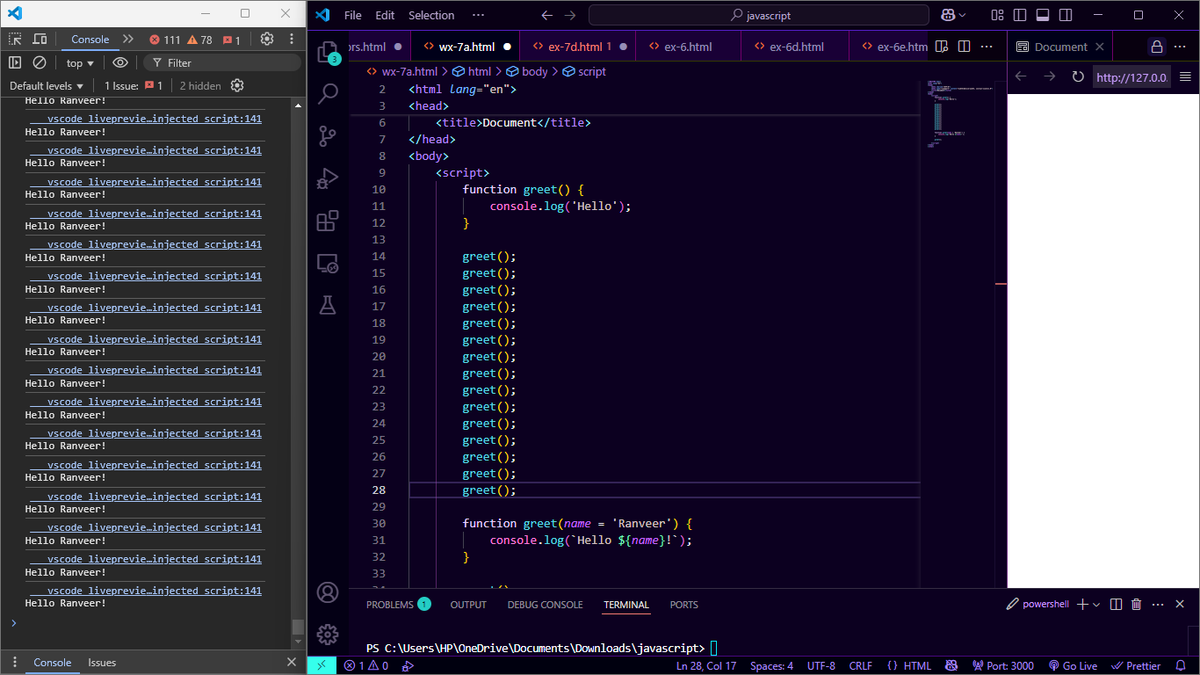Reload the Live Preview page
Screen dimensions: 1200x675
pyautogui.click(x=1077, y=77)
